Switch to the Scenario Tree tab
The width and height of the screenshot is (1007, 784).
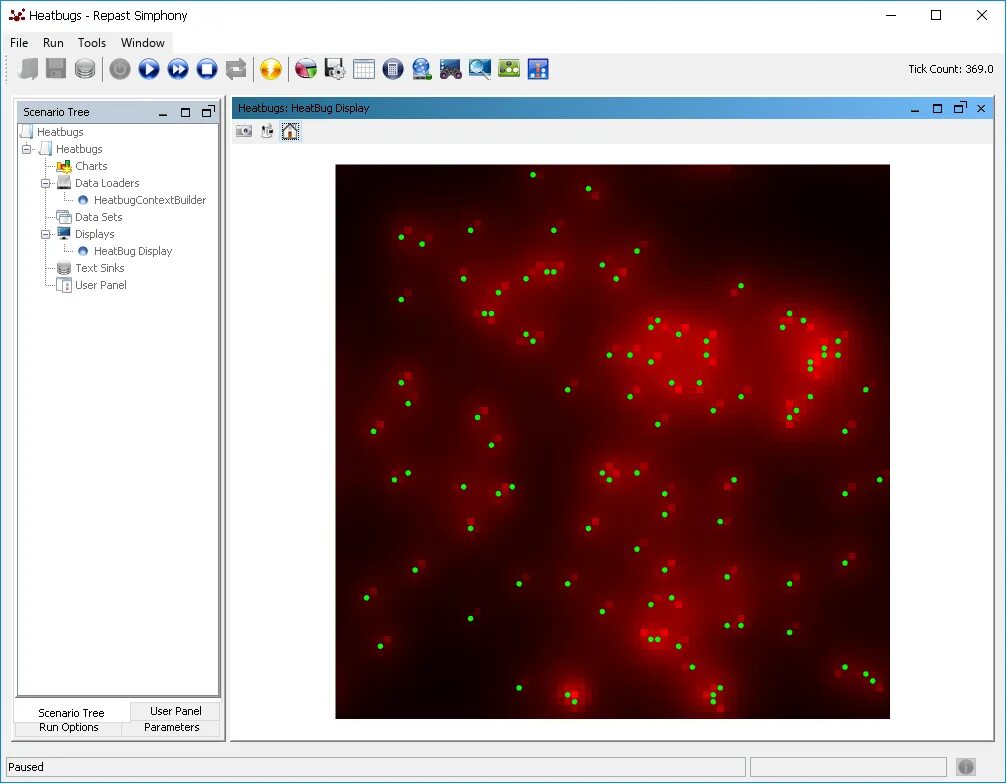point(71,713)
